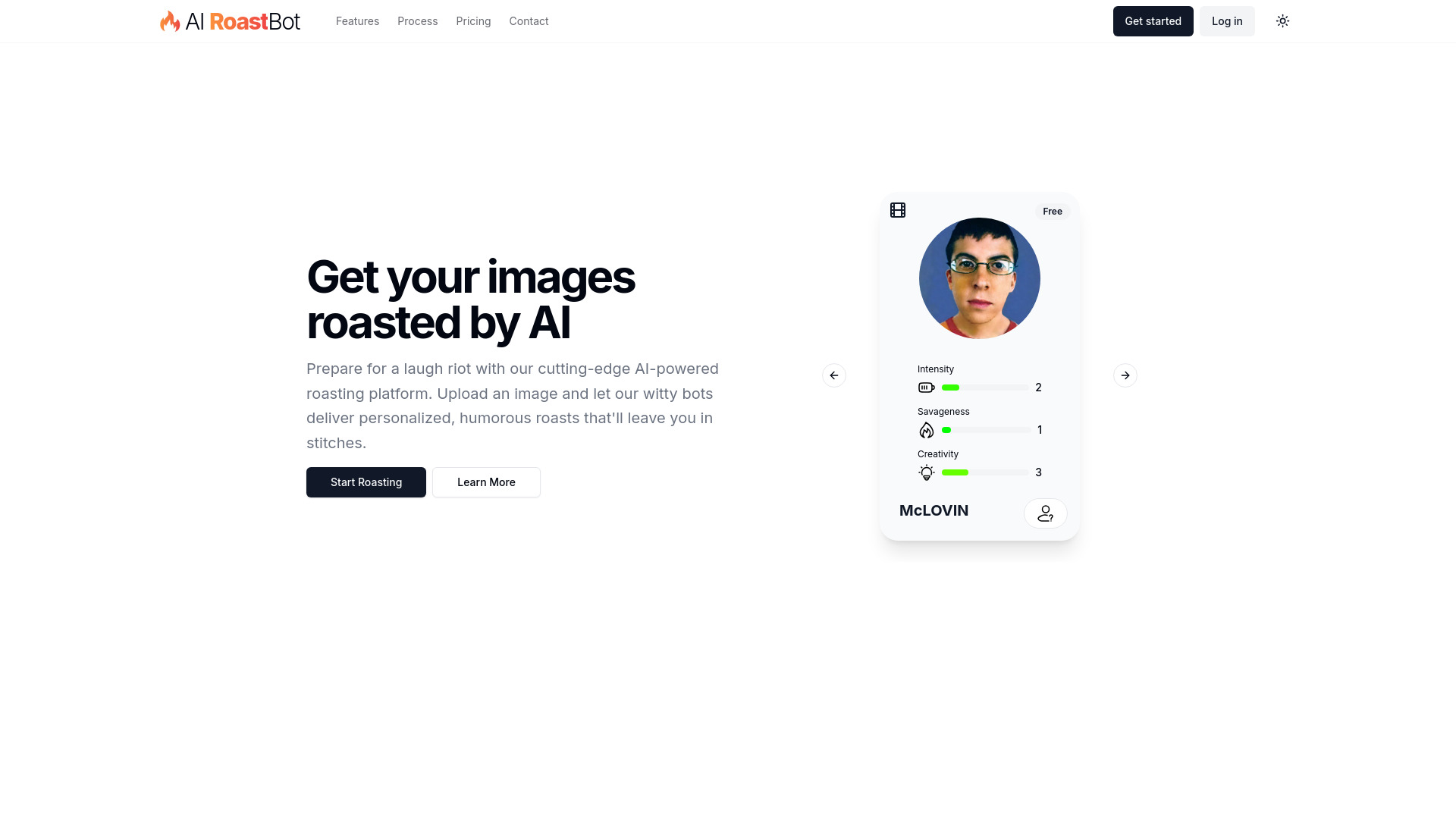The height and width of the screenshot is (819, 1456).
Task: Click the McLOVIN profile thumbnail
Action: (979, 278)
